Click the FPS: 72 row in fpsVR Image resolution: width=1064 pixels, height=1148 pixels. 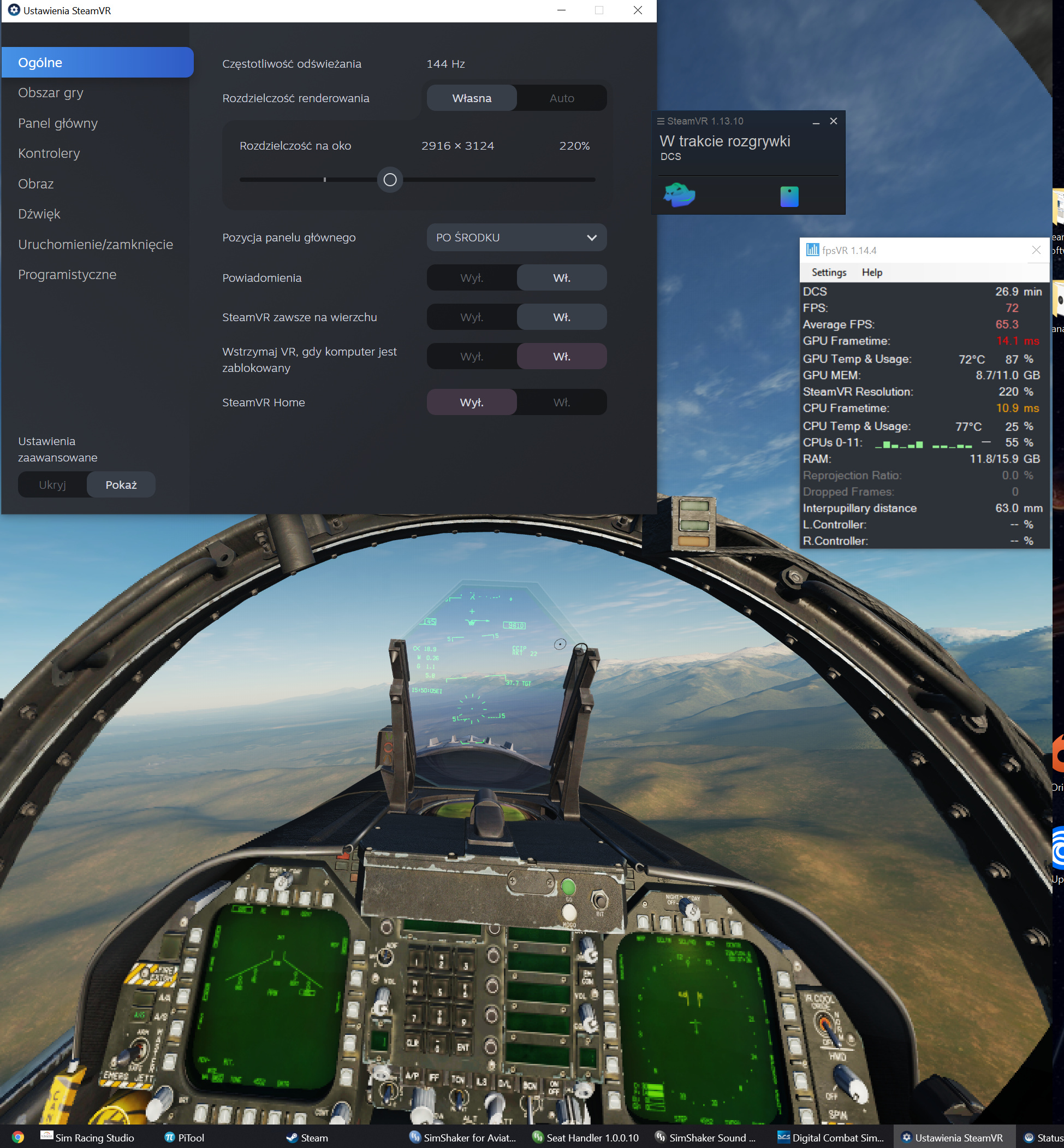coord(923,308)
